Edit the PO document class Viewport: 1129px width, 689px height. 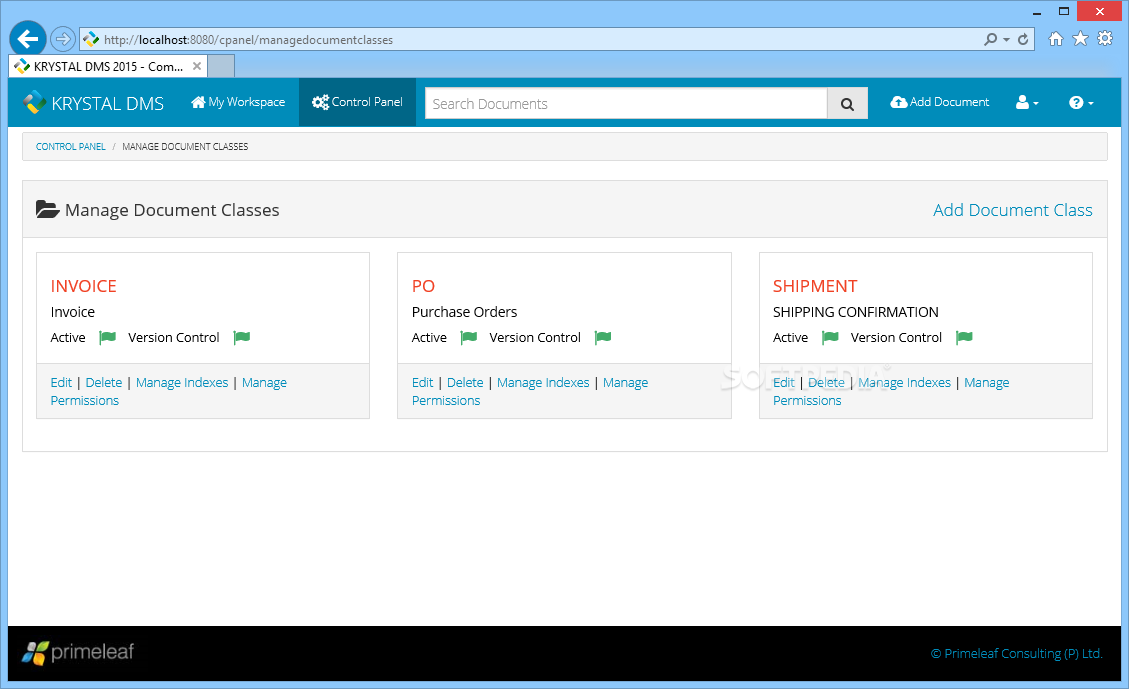pyautogui.click(x=423, y=382)
